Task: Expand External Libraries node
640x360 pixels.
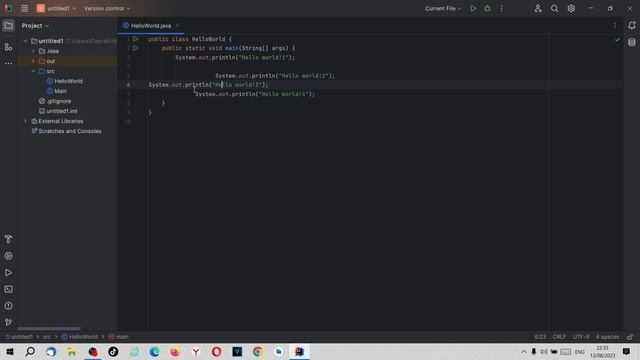Action: coord(25,121)
